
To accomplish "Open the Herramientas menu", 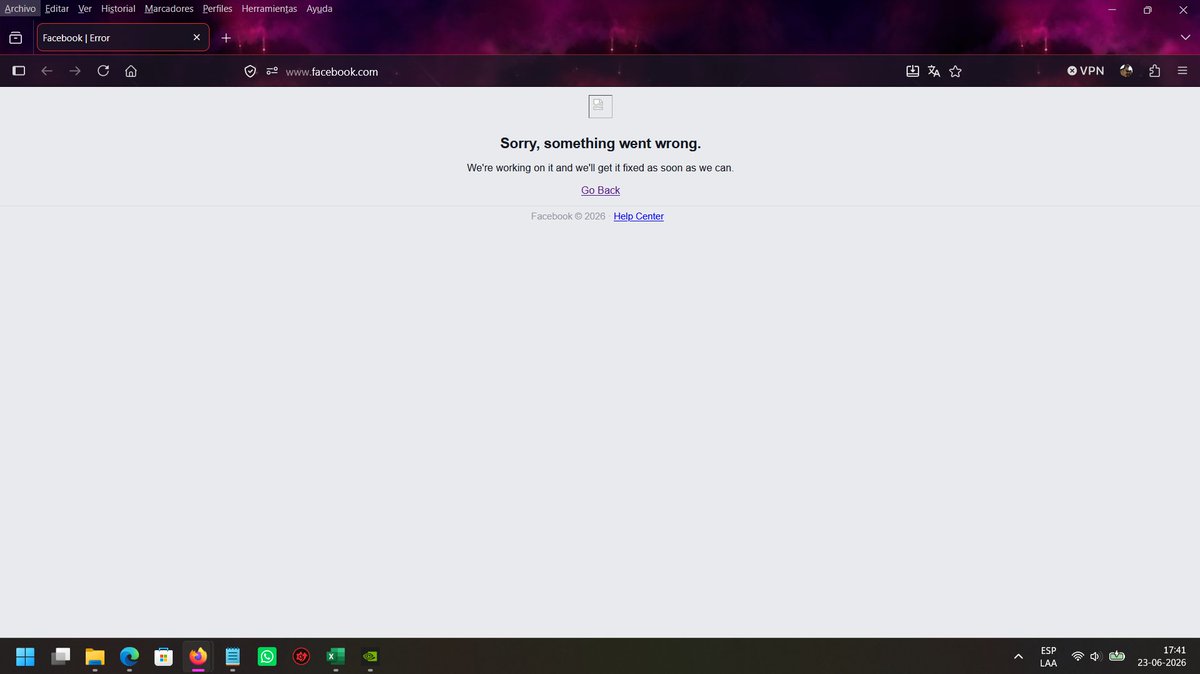I will point(269,9).
